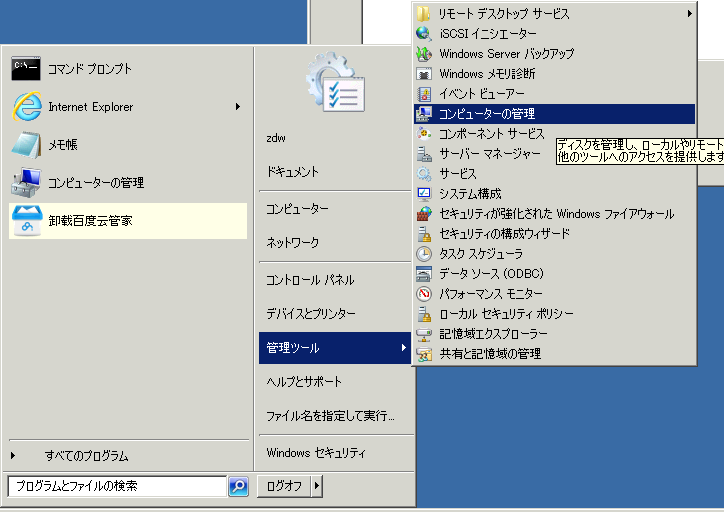Launch the Internet Explorer icon
Screen dimensions: 724x512
[x=27, y=107]
